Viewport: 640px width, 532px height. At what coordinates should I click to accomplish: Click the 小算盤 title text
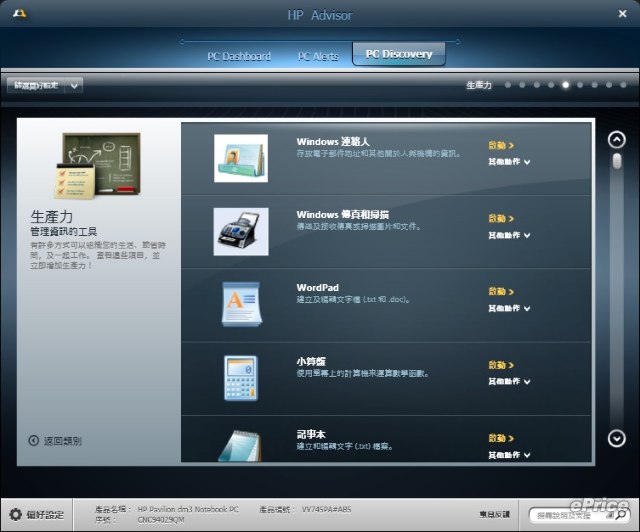coord(311,361)
